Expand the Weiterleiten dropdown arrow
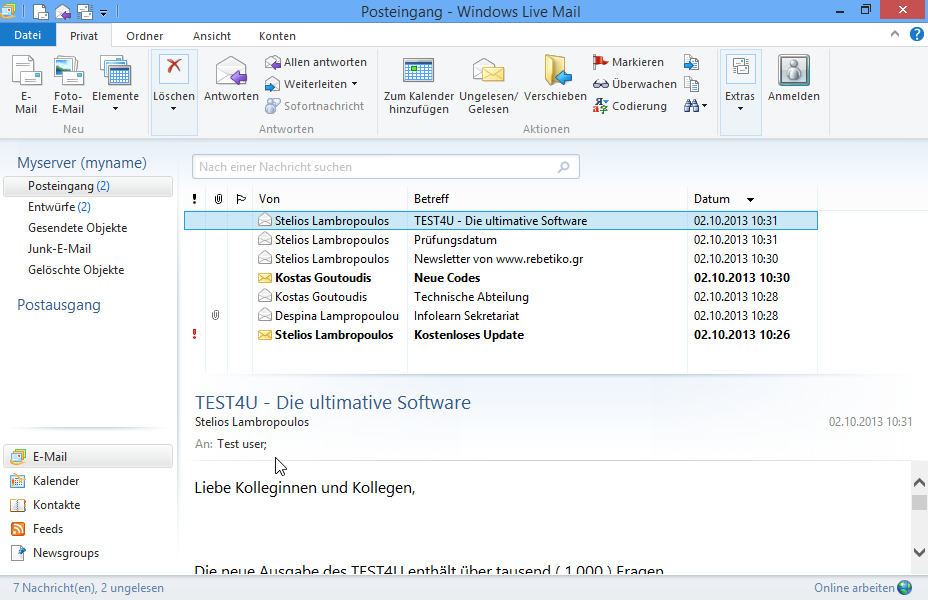 tap(355, 84)
